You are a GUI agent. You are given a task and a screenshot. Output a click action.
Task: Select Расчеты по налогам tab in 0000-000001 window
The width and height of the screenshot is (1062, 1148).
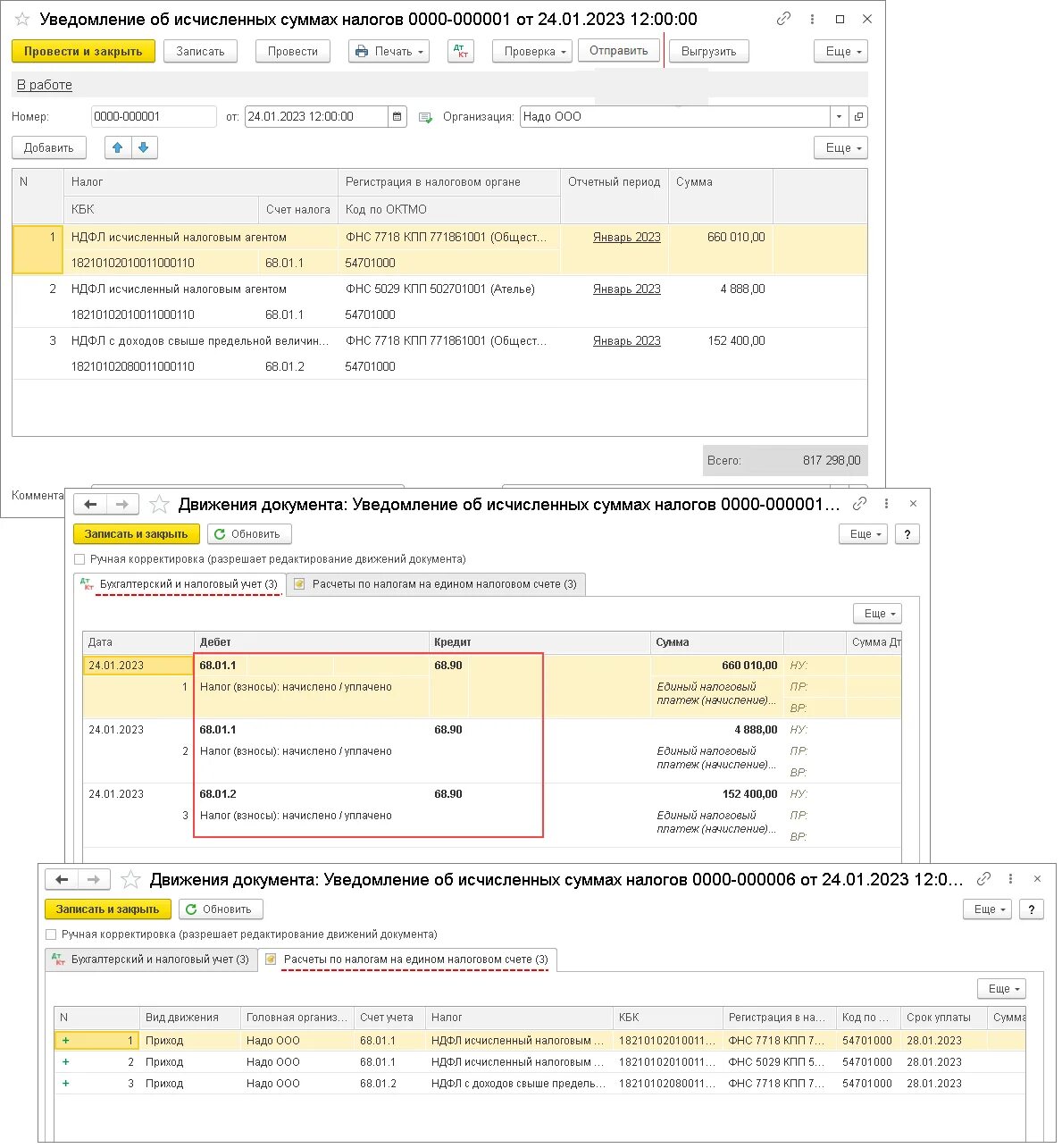pyautogui.click(x=436, y=584)
